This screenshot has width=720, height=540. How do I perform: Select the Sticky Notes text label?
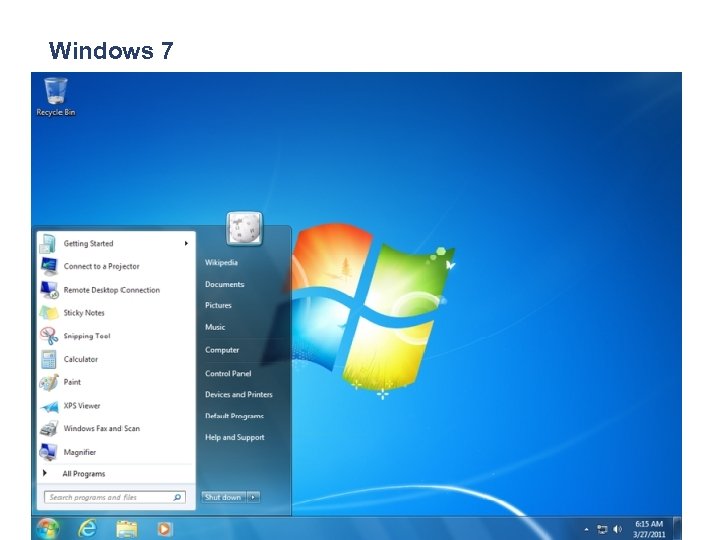point(84,313)
